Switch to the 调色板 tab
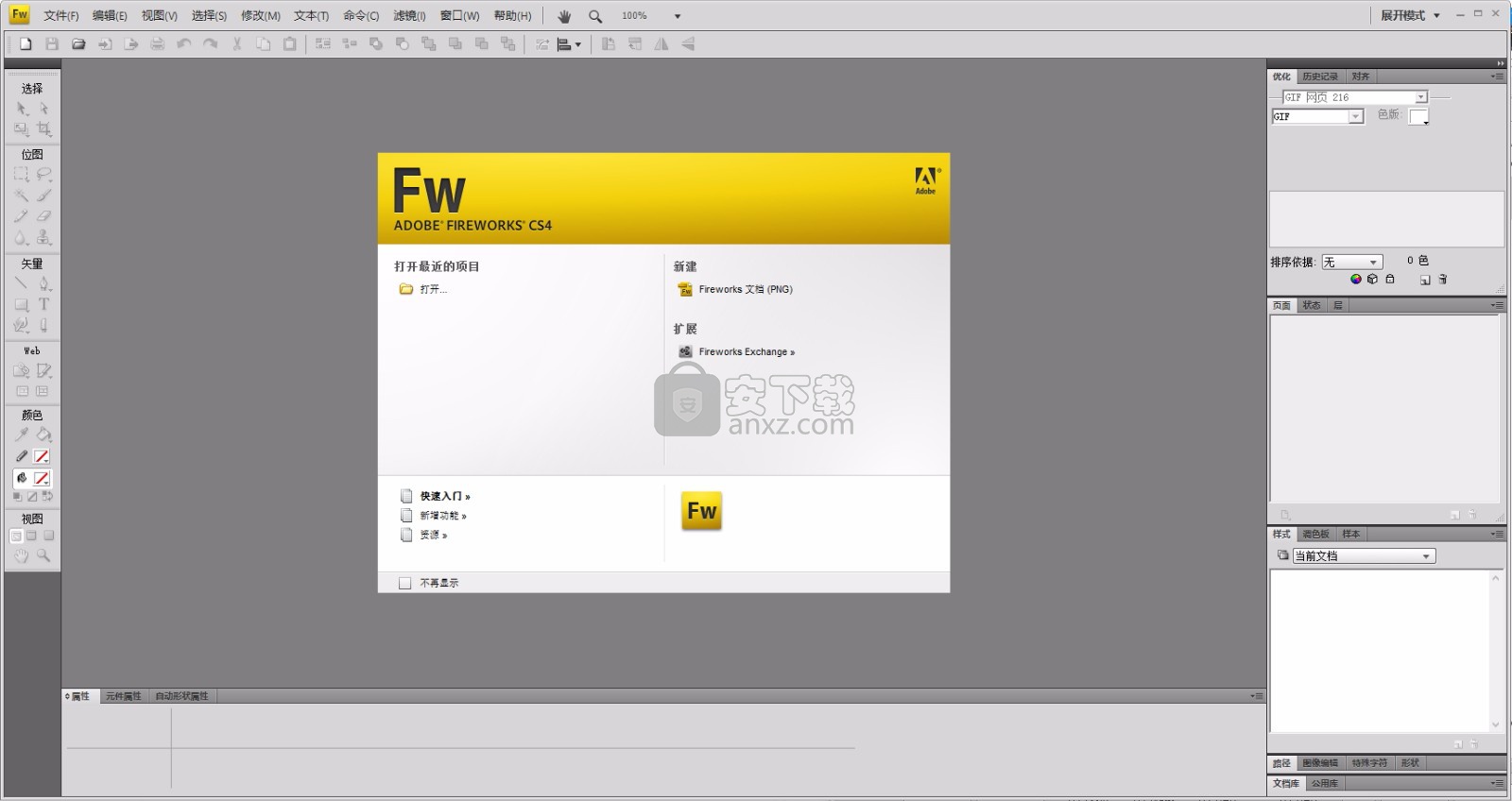1512x801 pixels. (x=1315, y=534)
